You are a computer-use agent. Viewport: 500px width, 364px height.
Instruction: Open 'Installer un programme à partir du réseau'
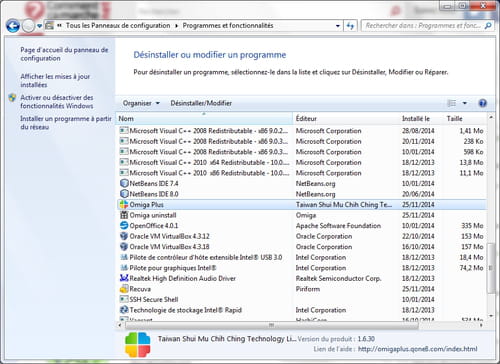(x=66, y=123)
